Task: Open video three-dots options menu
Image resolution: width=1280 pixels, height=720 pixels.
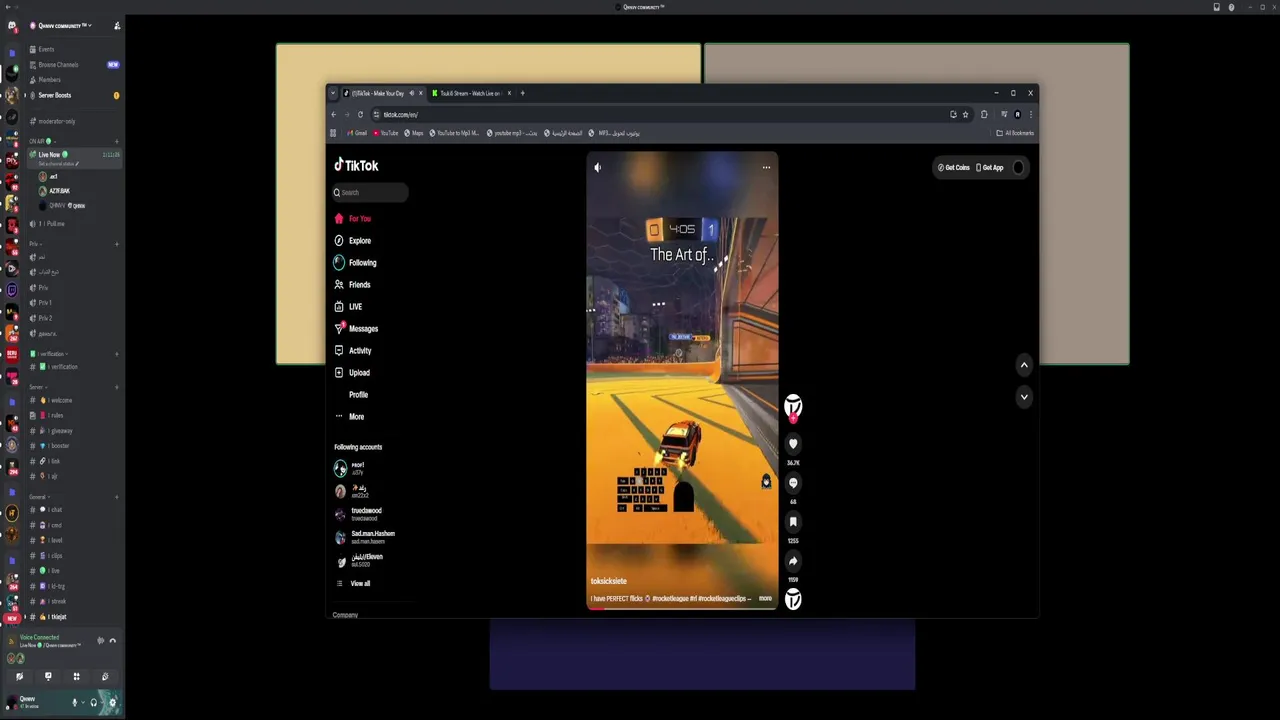Action: point(766,168)
